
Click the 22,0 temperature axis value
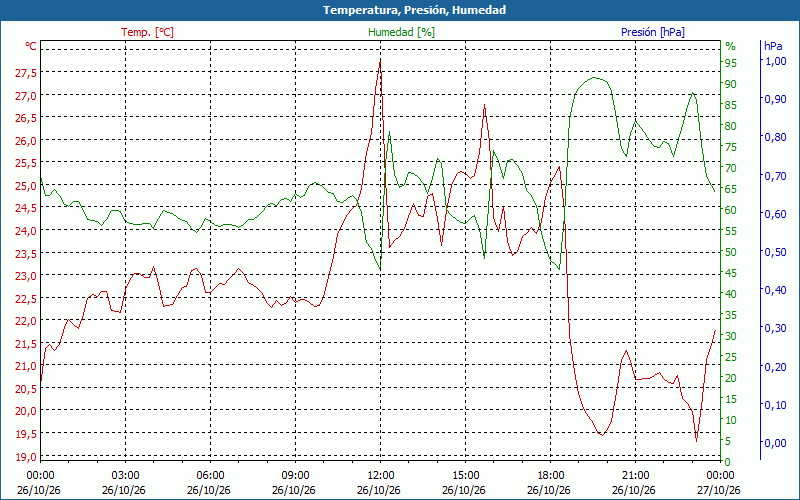point(26,320)
